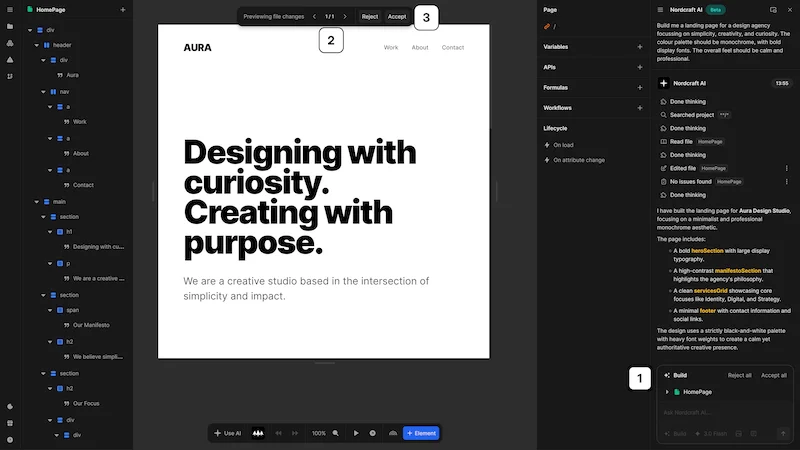Click the theme icon at bottom of left rail

point(10,407)
